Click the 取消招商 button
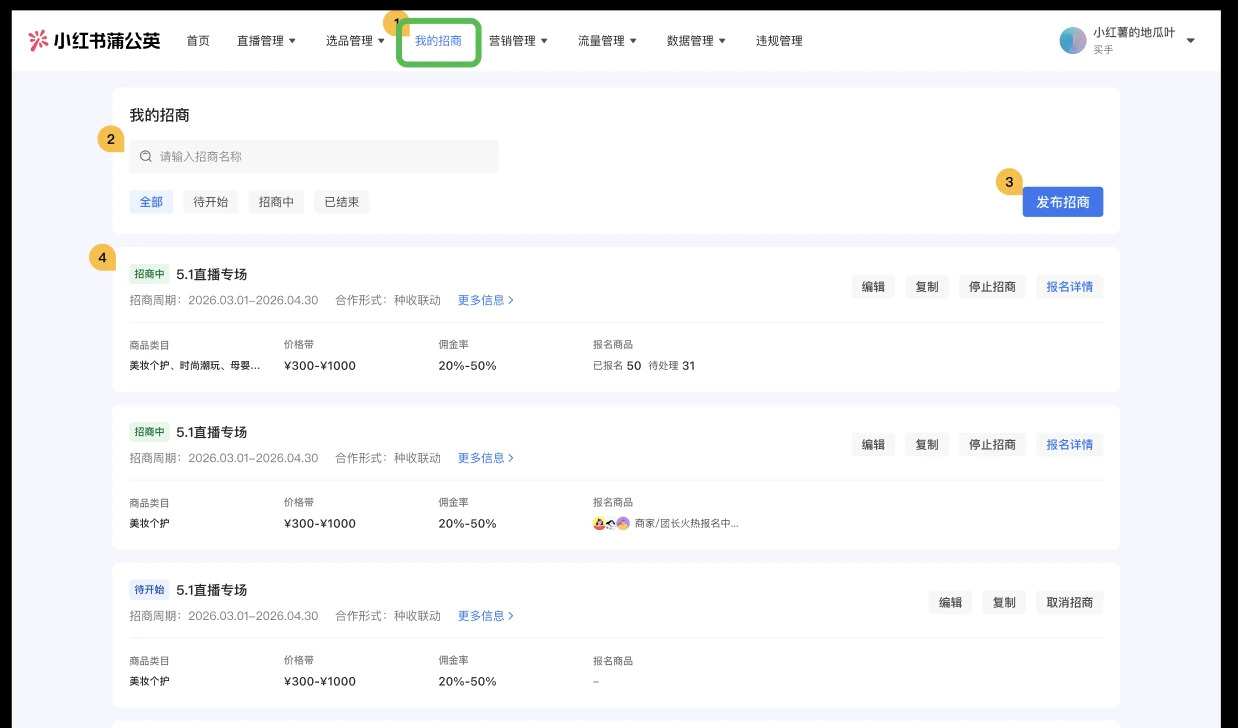Screen dimensions: 1238x728 click(1069, 603)
